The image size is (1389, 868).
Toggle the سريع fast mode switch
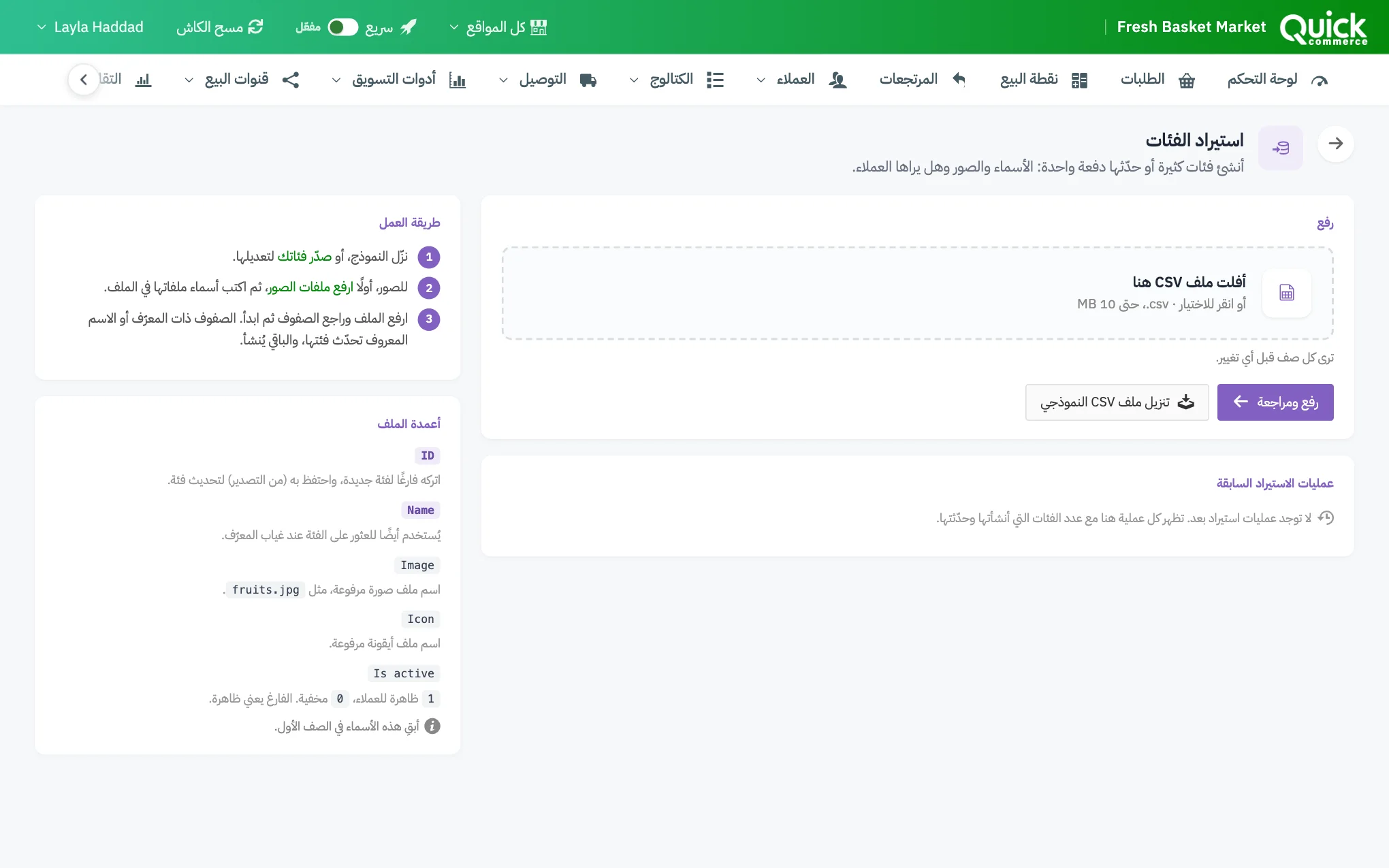(342, 27)
